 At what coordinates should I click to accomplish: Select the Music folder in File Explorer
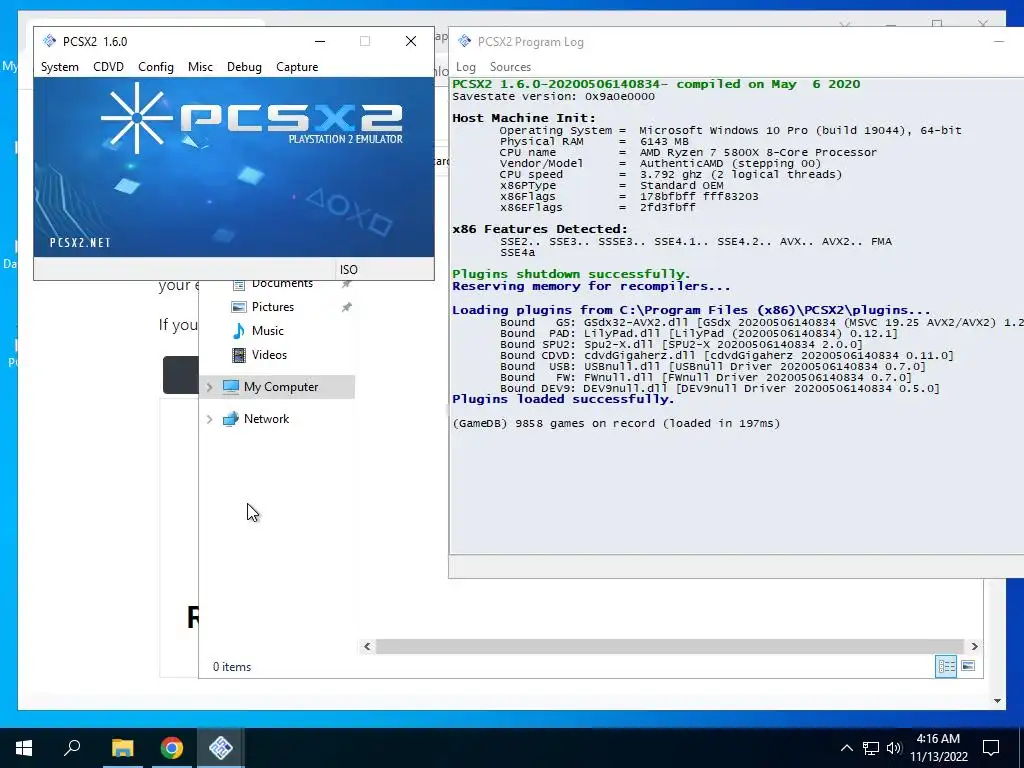268,331
